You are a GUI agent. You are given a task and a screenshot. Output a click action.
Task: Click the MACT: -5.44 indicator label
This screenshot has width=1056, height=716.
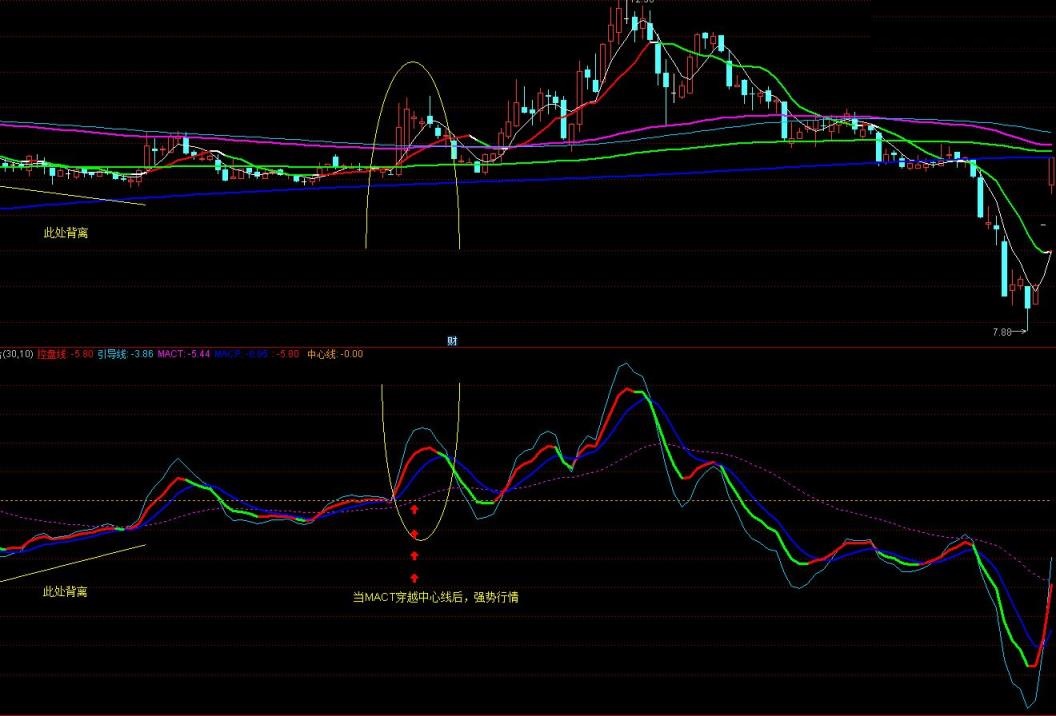tap(184, 354)
